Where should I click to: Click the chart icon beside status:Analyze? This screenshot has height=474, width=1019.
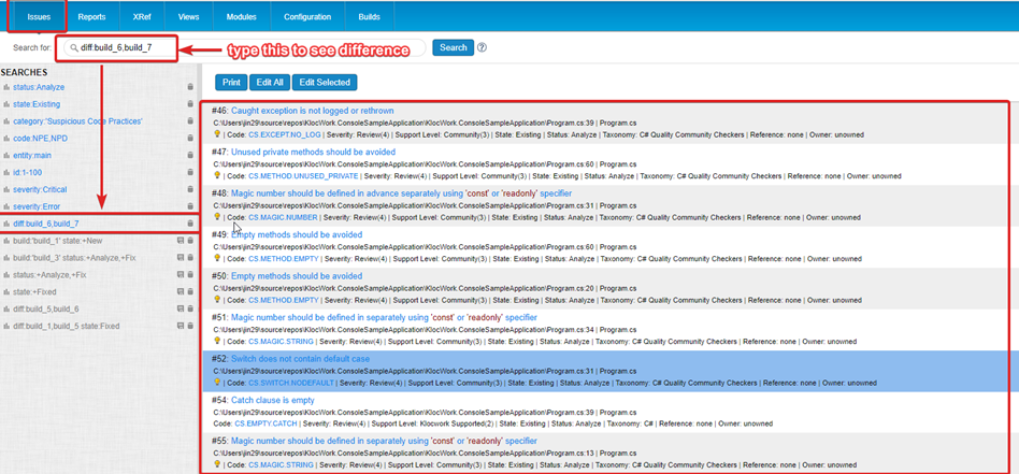tap(6, 87)
